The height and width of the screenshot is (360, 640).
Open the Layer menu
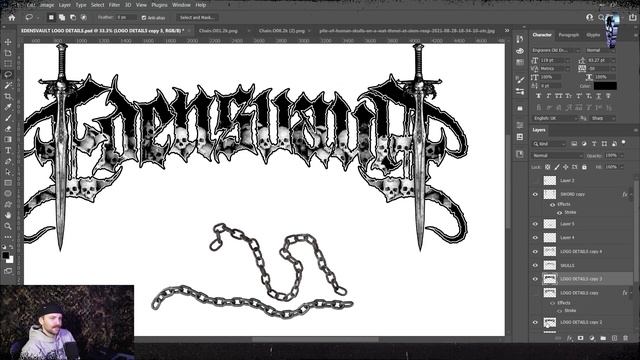(65, 5)
